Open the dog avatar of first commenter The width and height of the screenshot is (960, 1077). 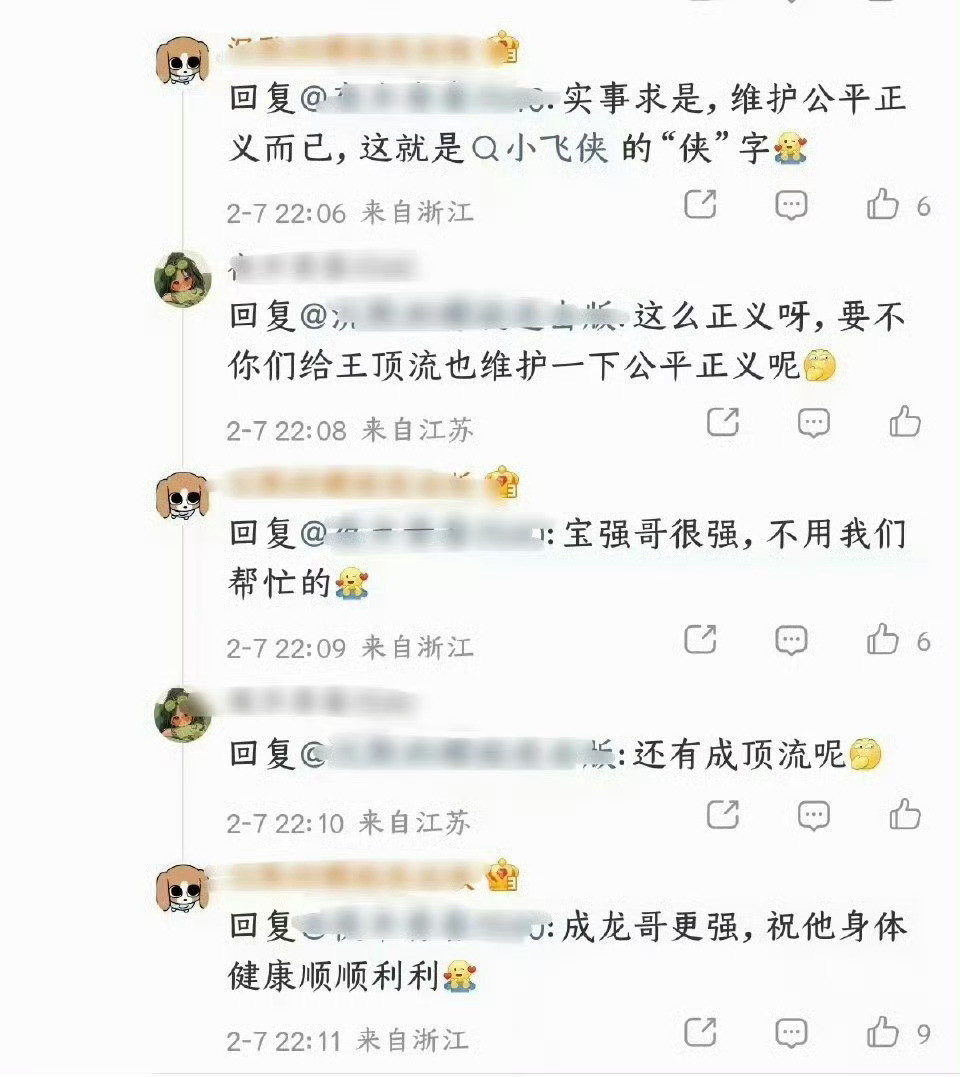pos(182,61)
